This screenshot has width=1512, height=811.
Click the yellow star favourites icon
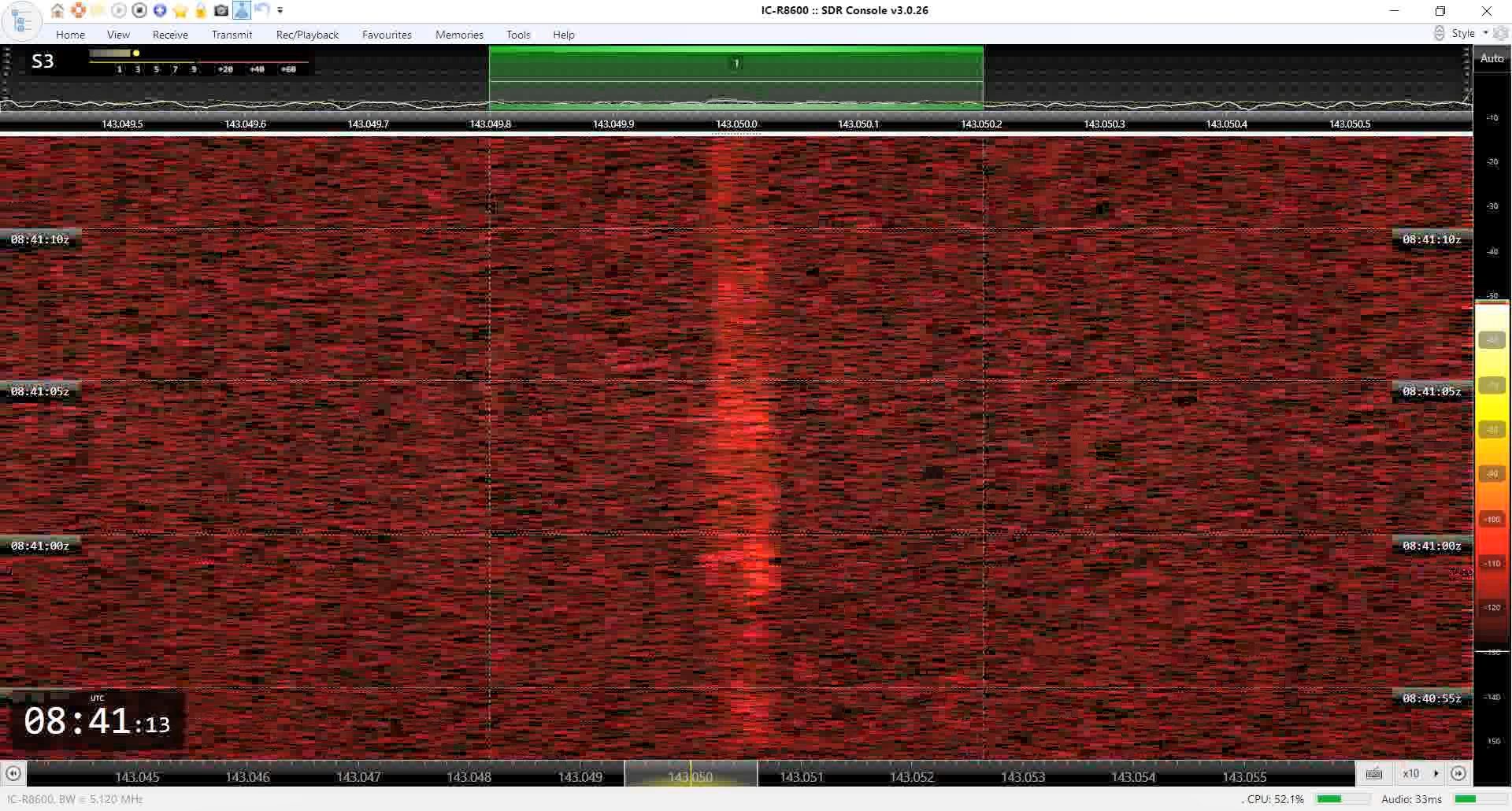[180, 10]
